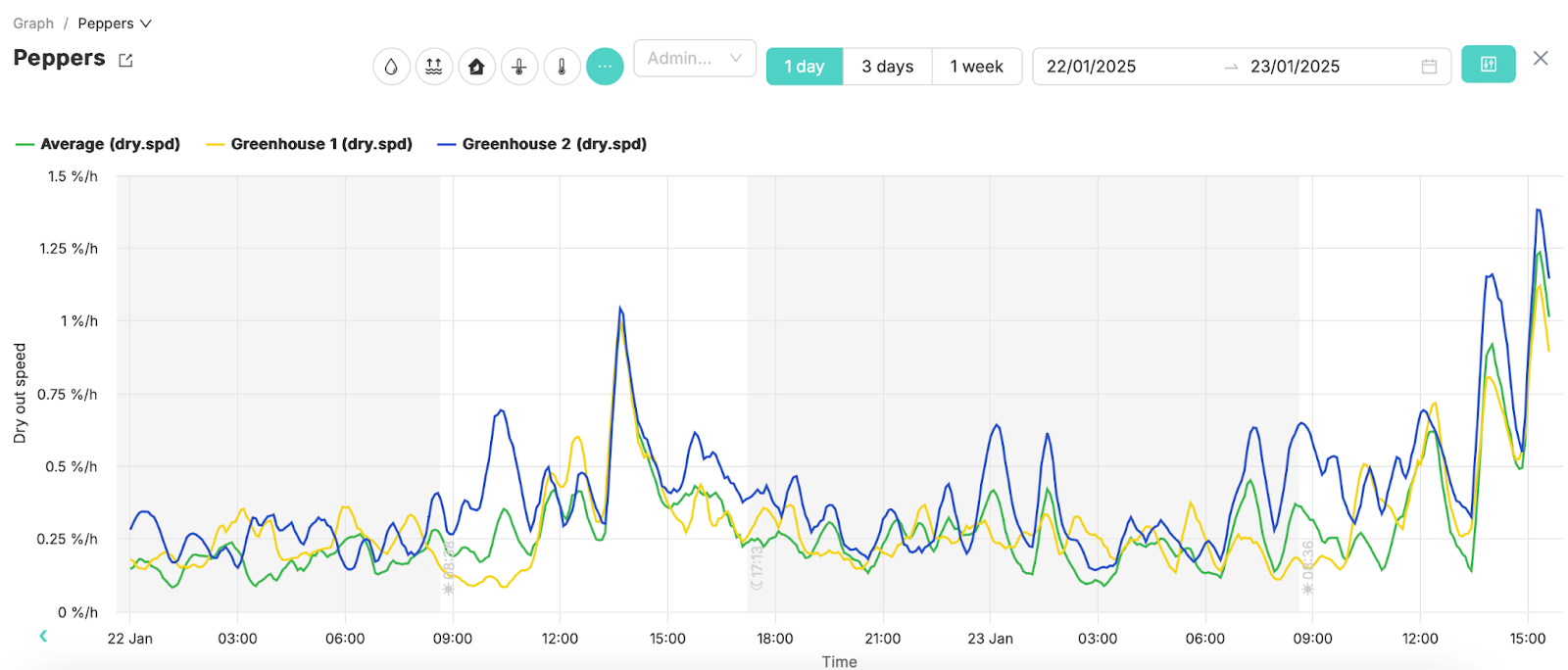Click the Peppers page title

59,58
